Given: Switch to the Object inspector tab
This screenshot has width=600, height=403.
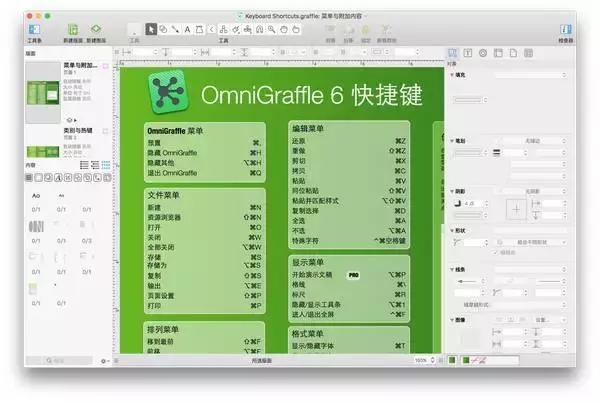Looking at the screenshot, I should (452, 53).
